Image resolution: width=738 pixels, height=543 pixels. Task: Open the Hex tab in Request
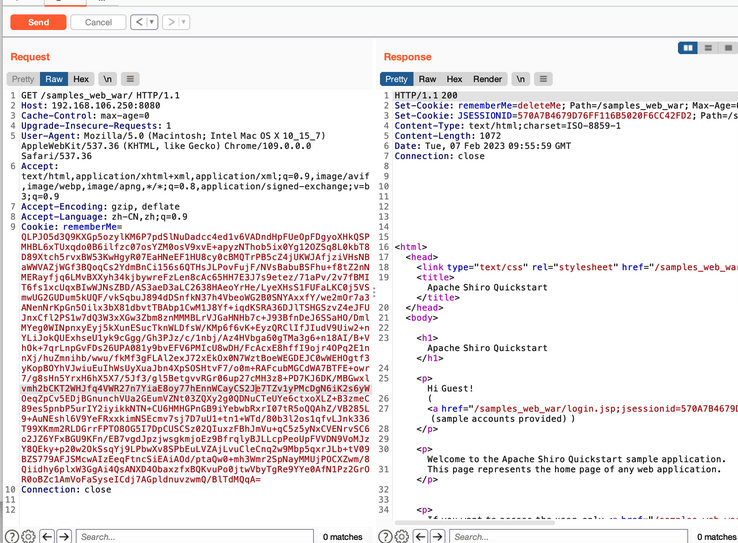pyautogui.click(x=81, y=79)
